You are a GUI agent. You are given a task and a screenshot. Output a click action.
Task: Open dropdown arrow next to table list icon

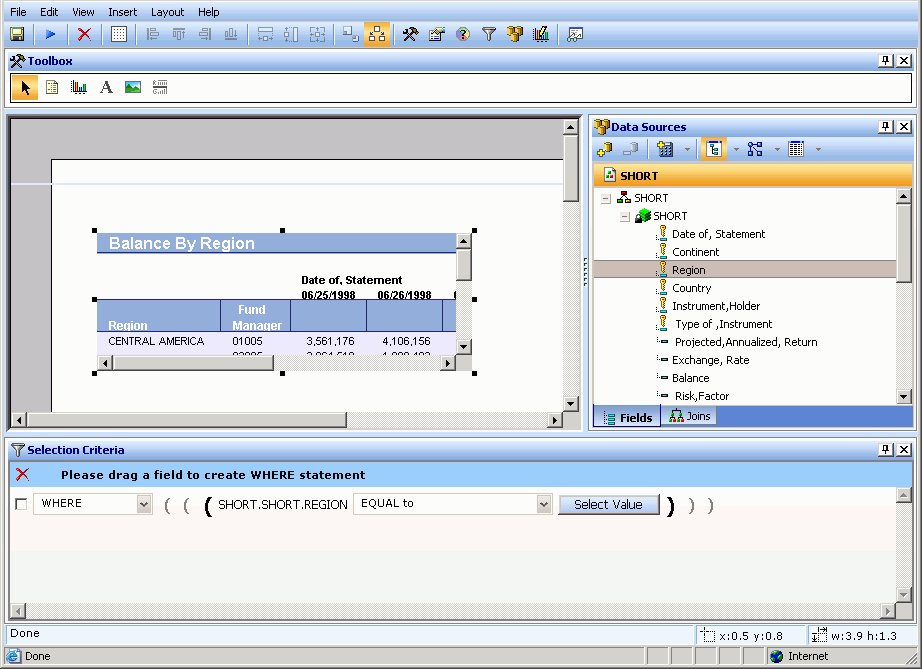pyautogui.click(x=818, y=150)
